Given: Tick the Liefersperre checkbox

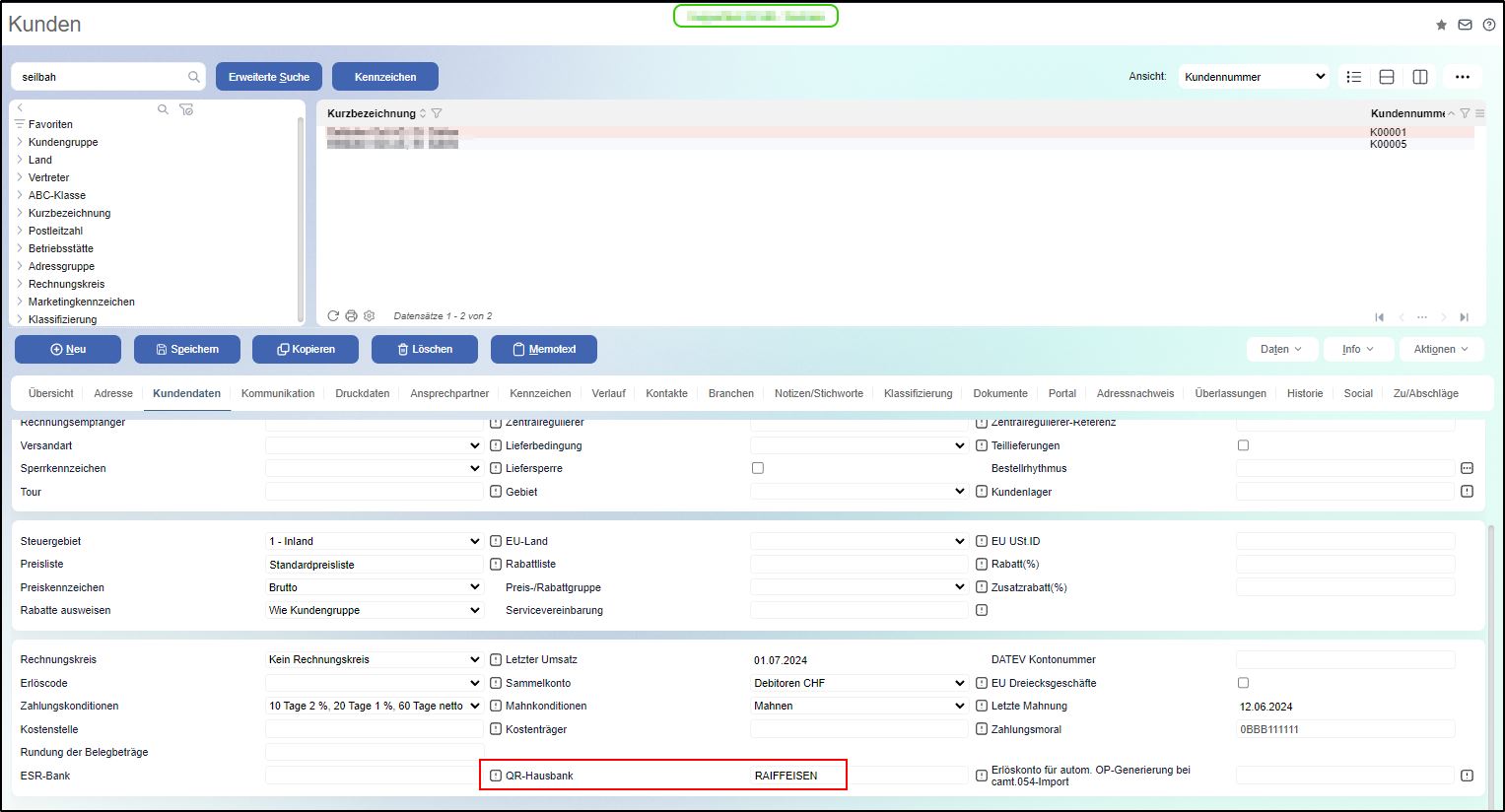Looking at the screenshot, I should click(x=758, y=468).
